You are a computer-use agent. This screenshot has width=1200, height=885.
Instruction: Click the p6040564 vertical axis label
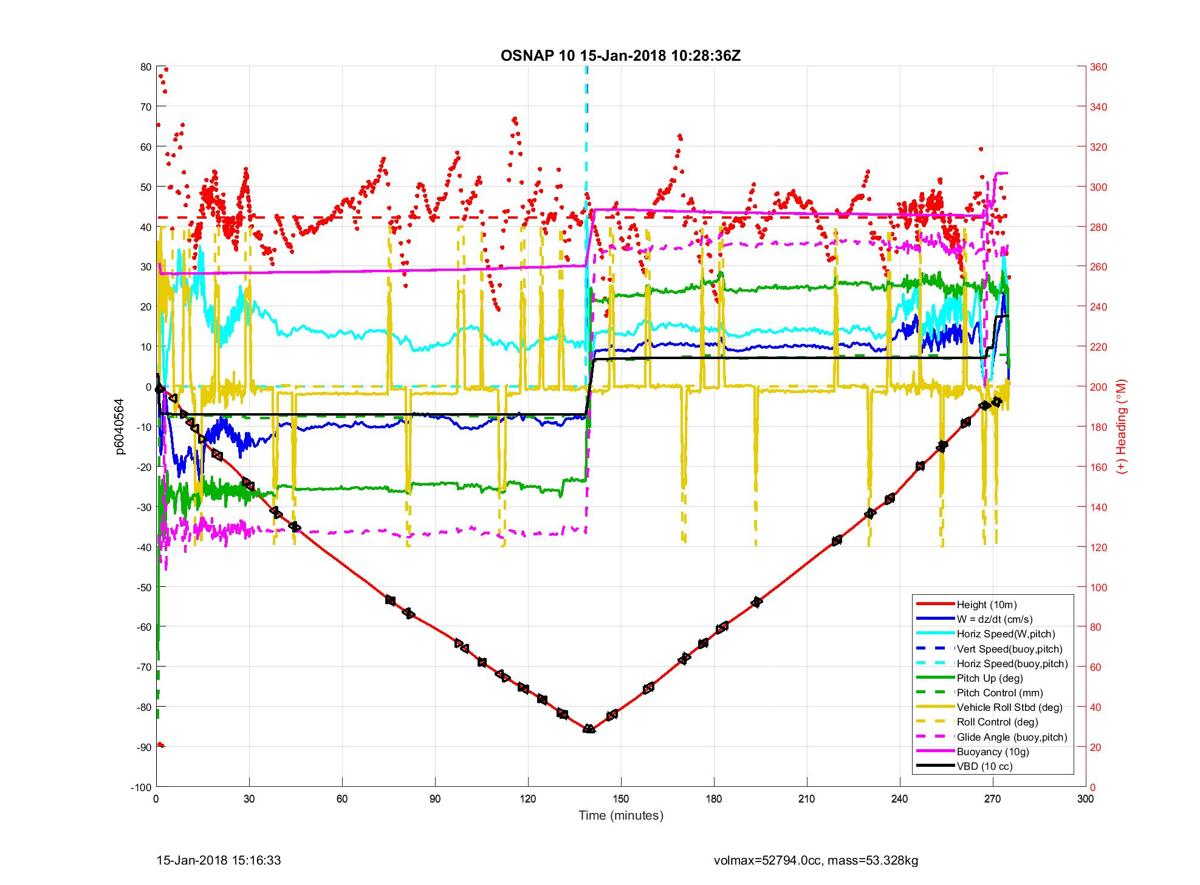(x=119, y=427)
